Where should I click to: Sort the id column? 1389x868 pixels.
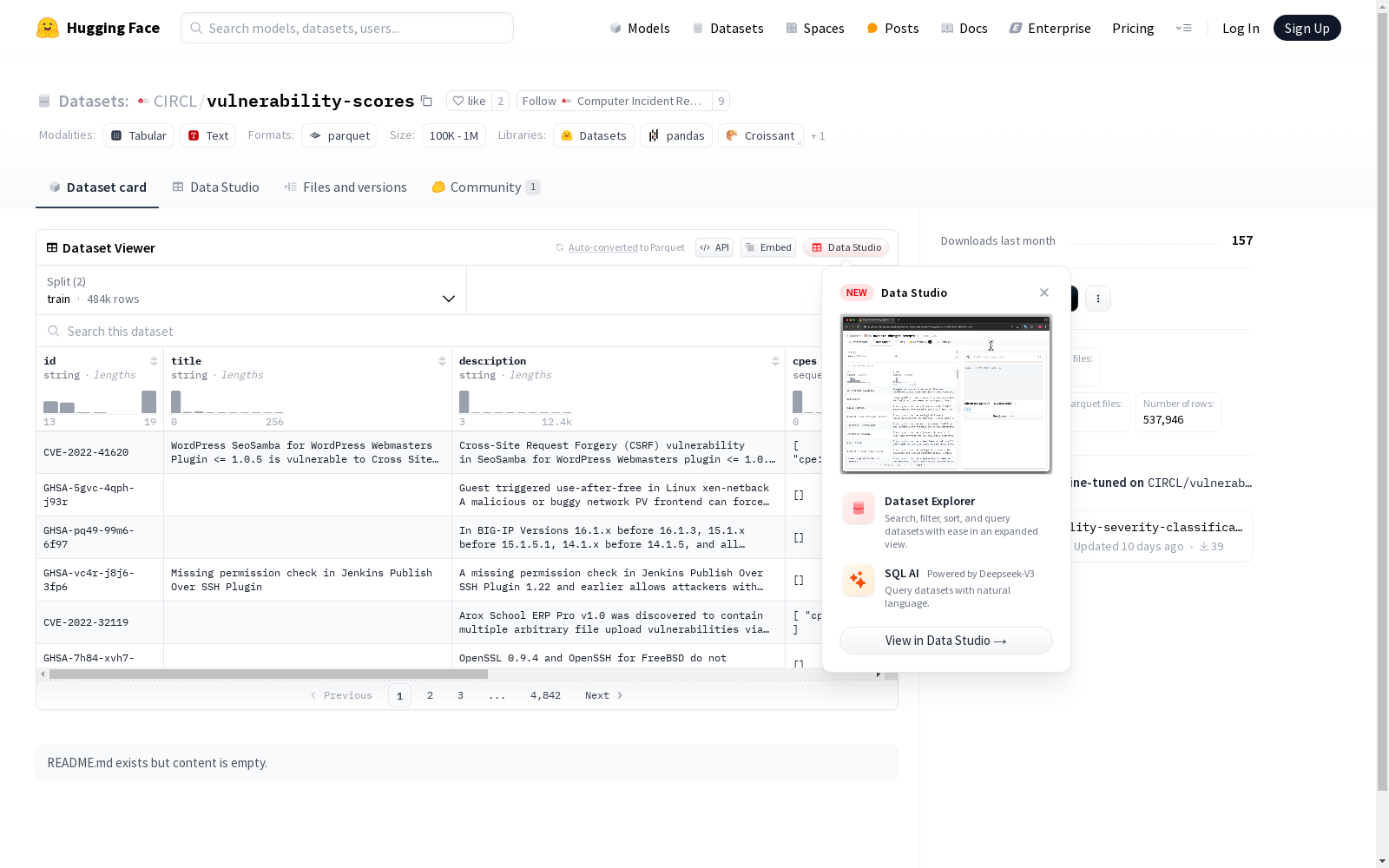tap(154, 361)
